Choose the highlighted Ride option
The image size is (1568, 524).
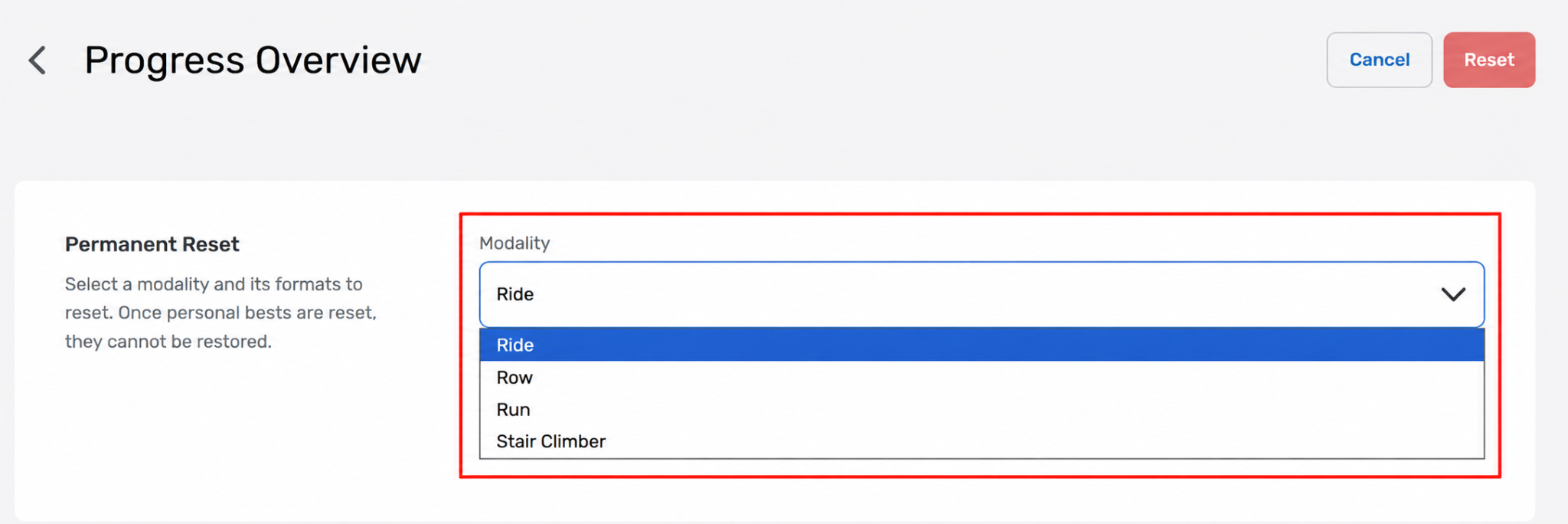click(x=982, y=345)
